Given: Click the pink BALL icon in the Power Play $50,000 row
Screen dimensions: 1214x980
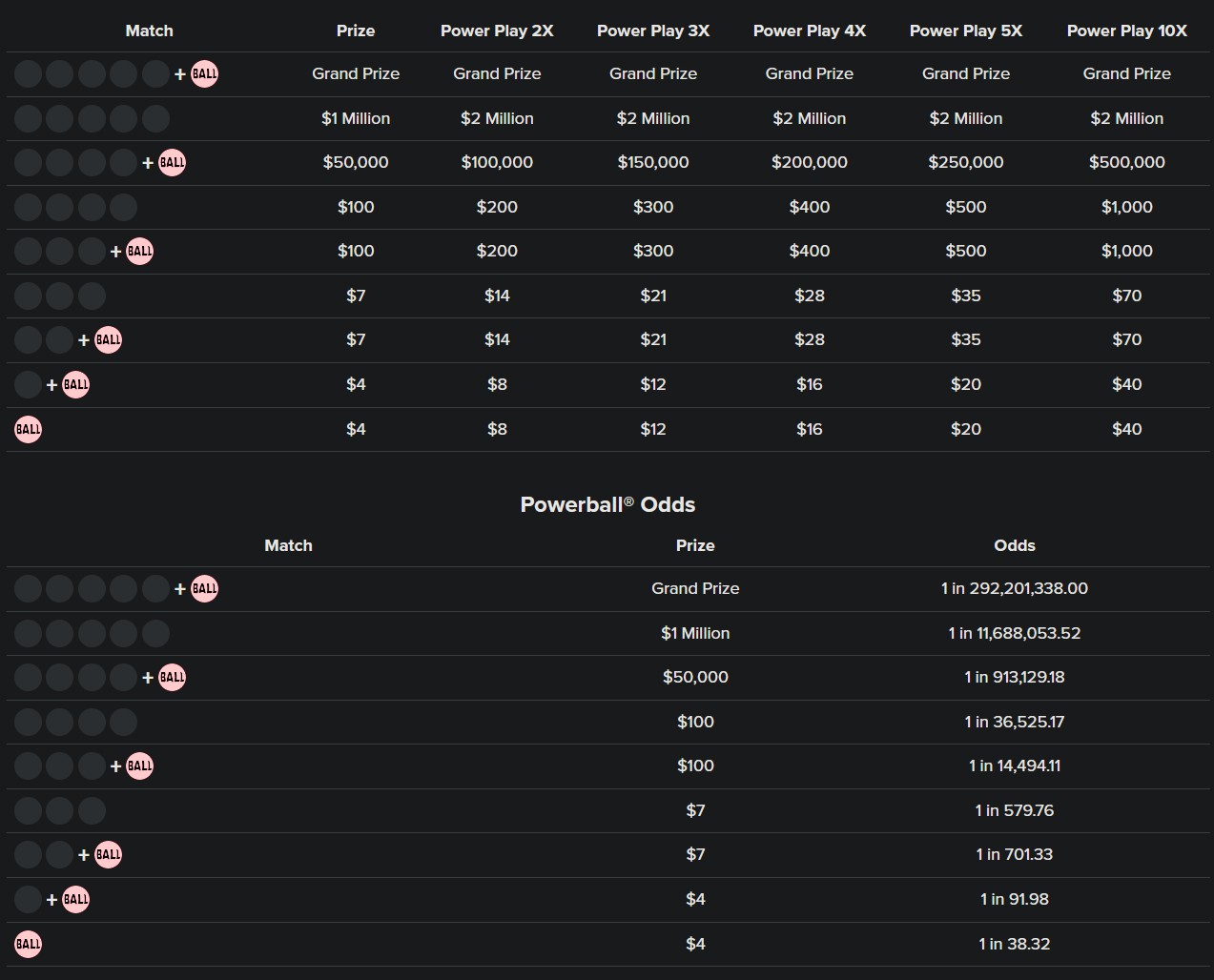Looking at the screenshot, I should (172, 162).
